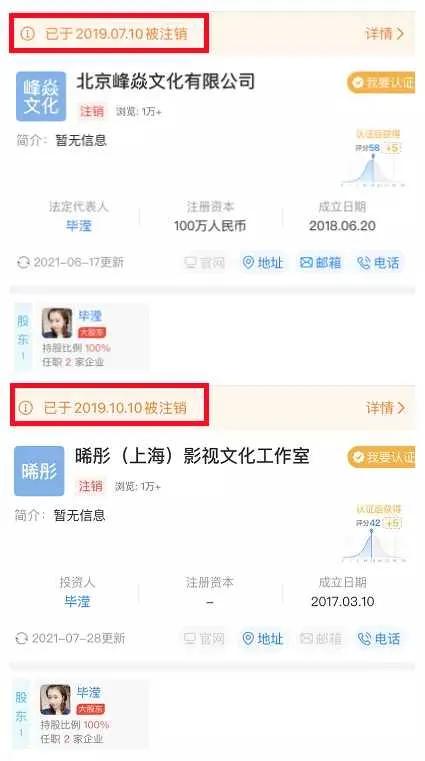Click 我要认证 for 晞彤影视文化工作室
Screen dimensions: 425x761
coord(381,457)
